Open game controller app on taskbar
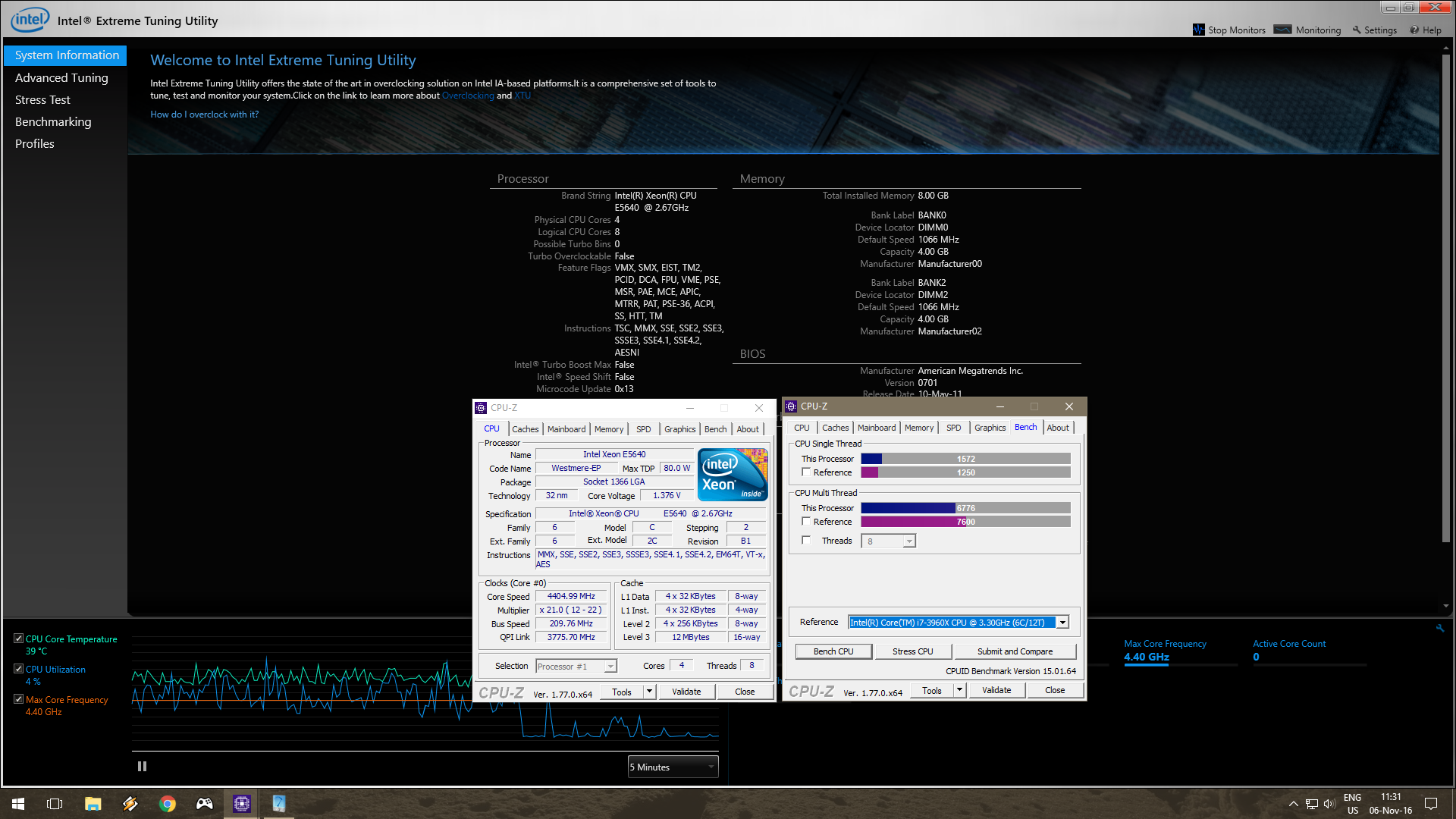1456x819 pixels. coord(205,804)
